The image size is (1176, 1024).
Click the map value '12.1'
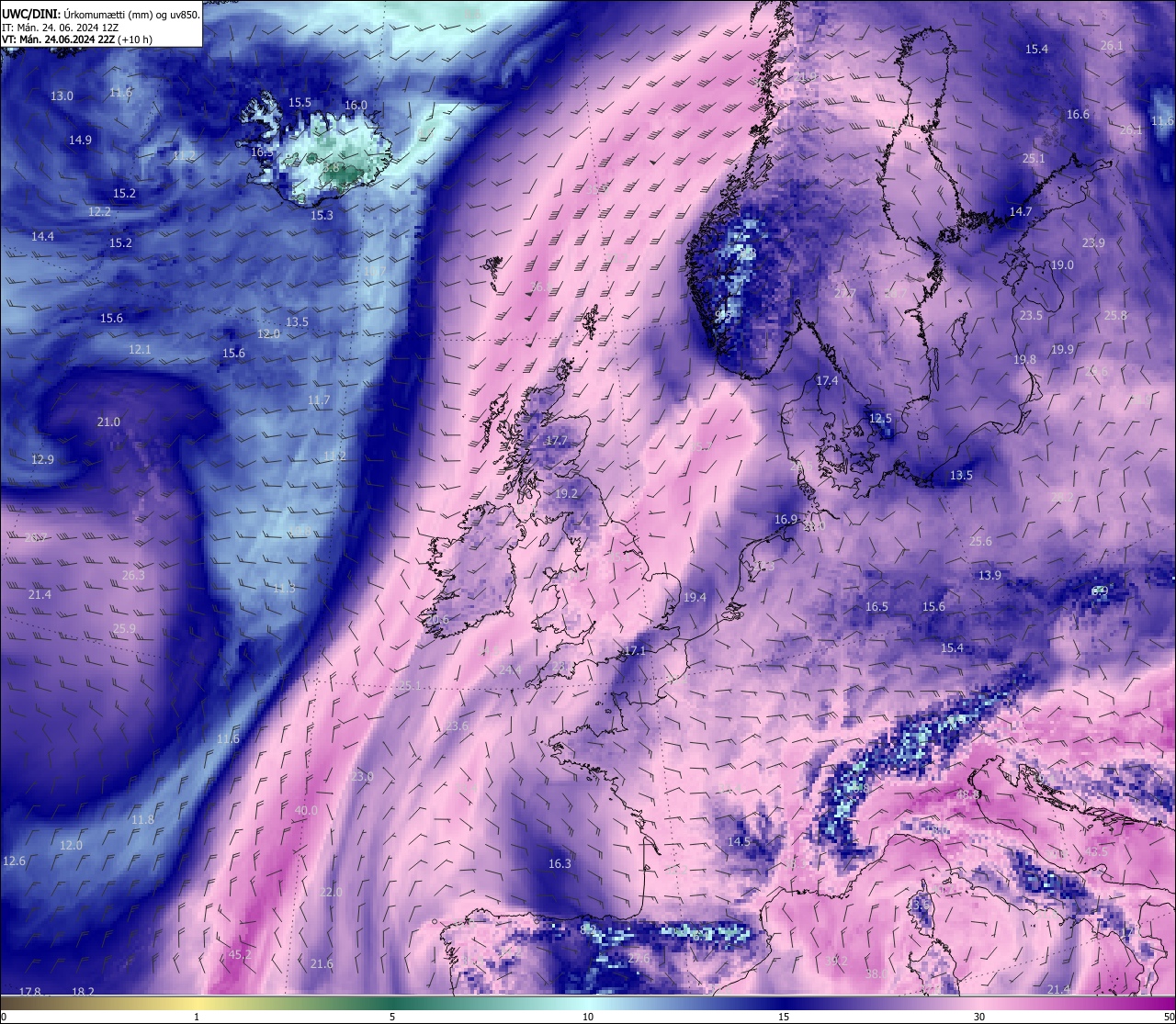click(x=140, y=349)
